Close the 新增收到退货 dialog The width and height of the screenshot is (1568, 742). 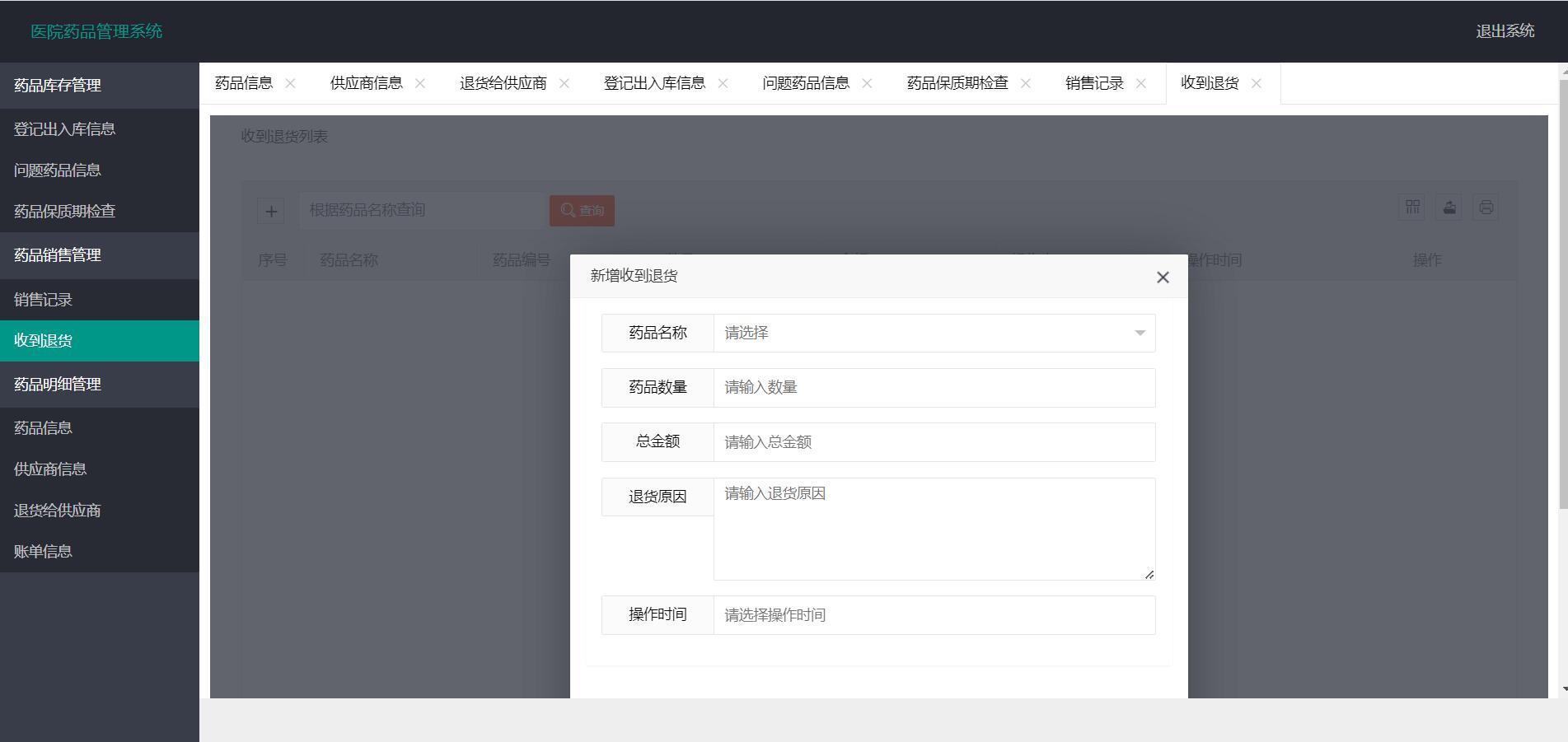(x=1163, y=278)
